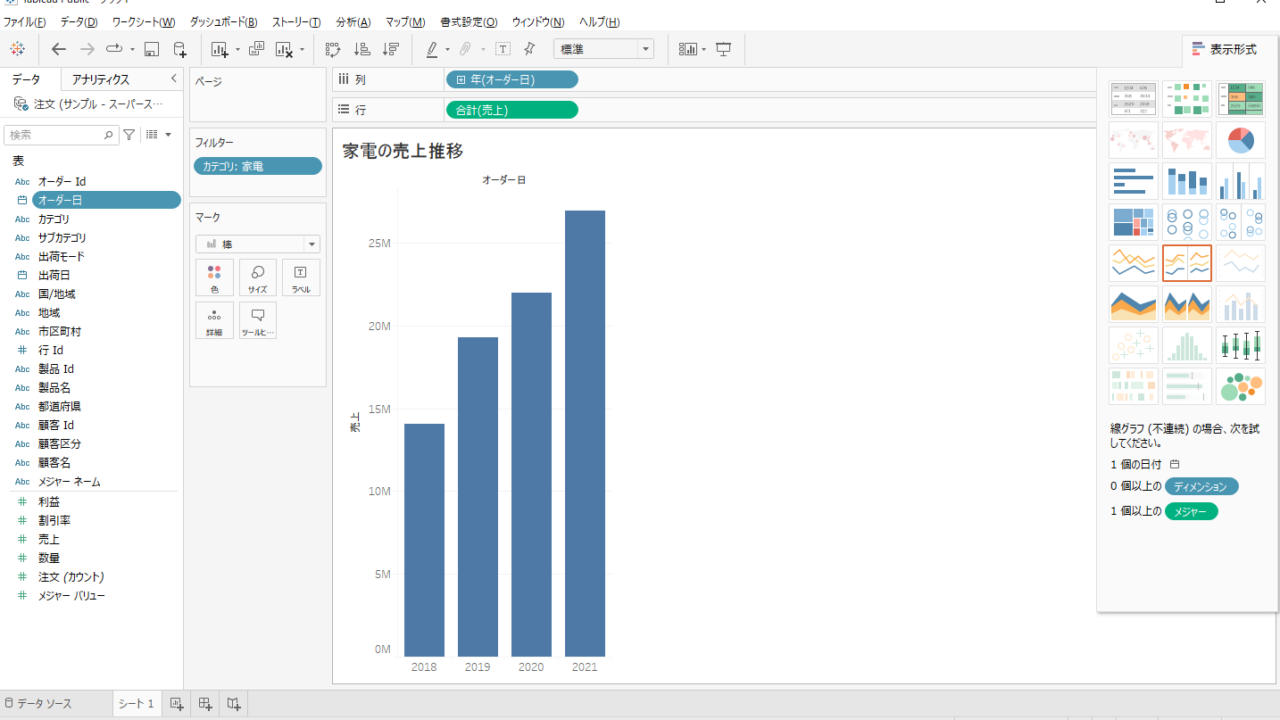Add new story from the bottom tab bar
Screen dimensions: 1280x720
point(233,704)
